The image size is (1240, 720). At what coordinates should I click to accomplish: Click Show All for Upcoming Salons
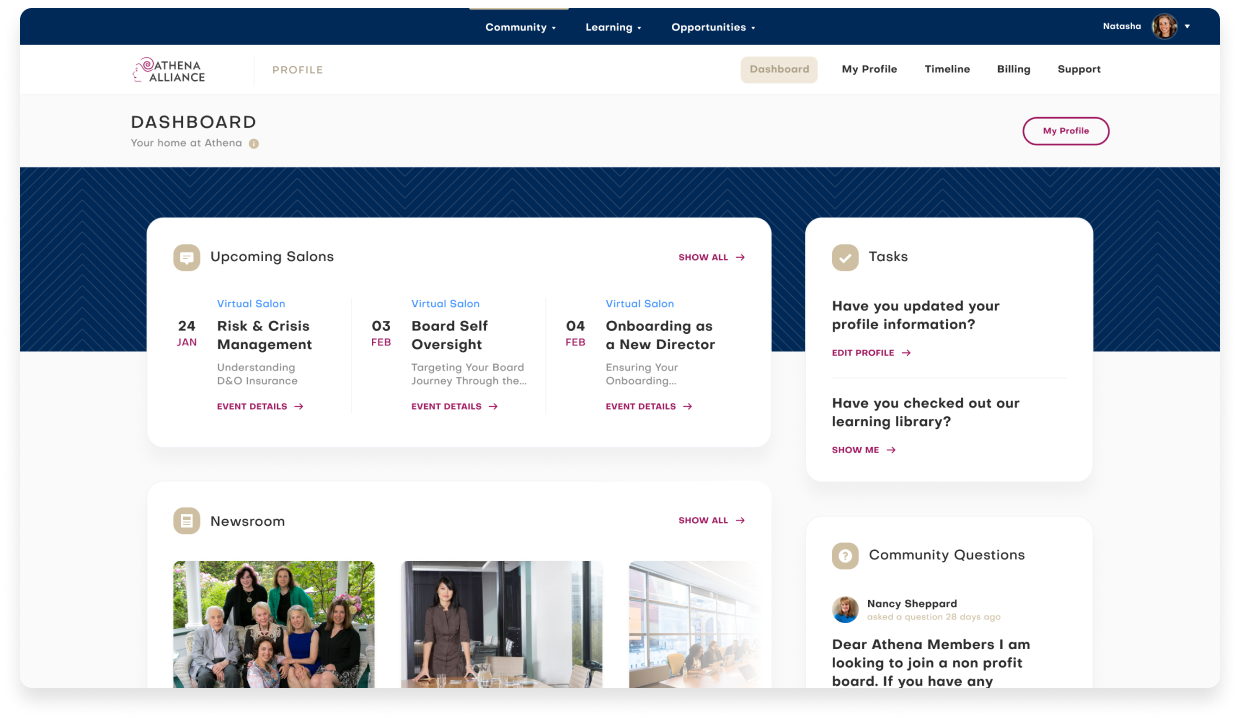click(x=711, y=258)
